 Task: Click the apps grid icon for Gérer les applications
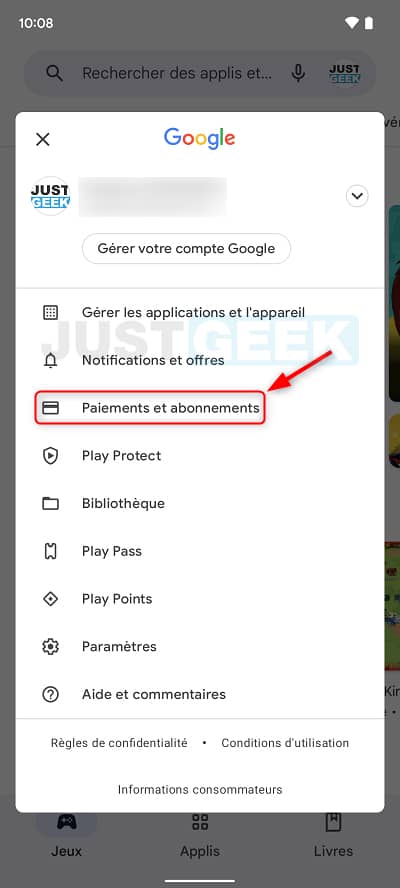pyautogui.click(x=50, y=313)
